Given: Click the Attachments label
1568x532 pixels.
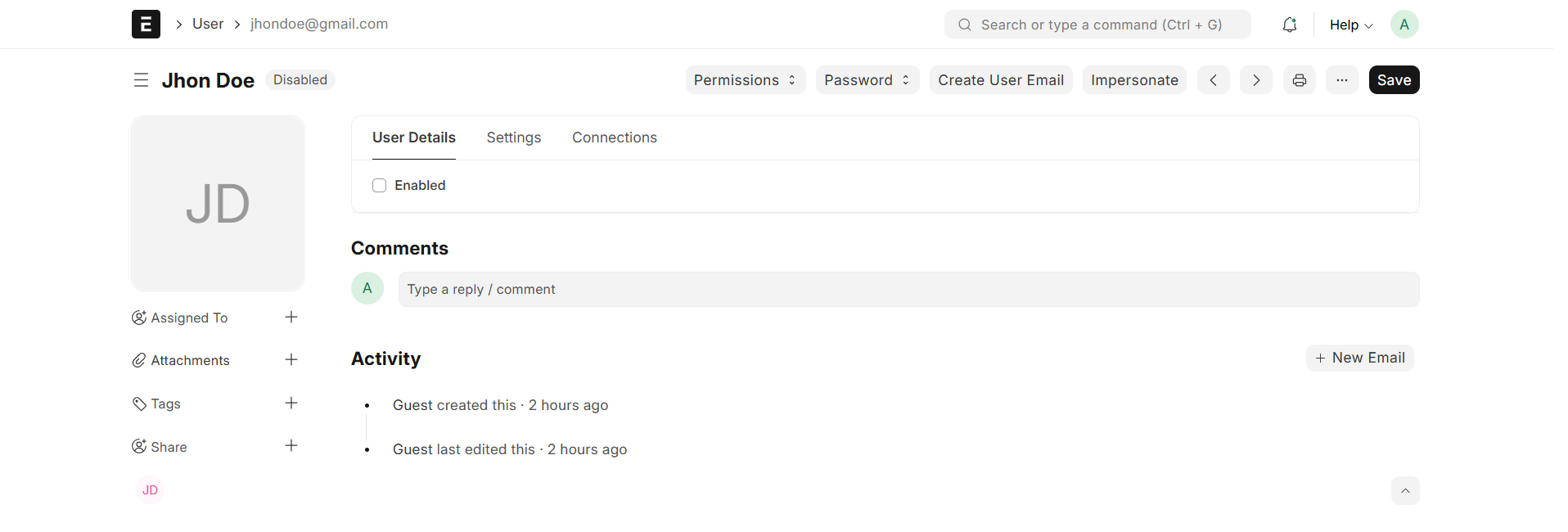Looking at the screenshot, I should pyautogui.click(x=190, y=360).
